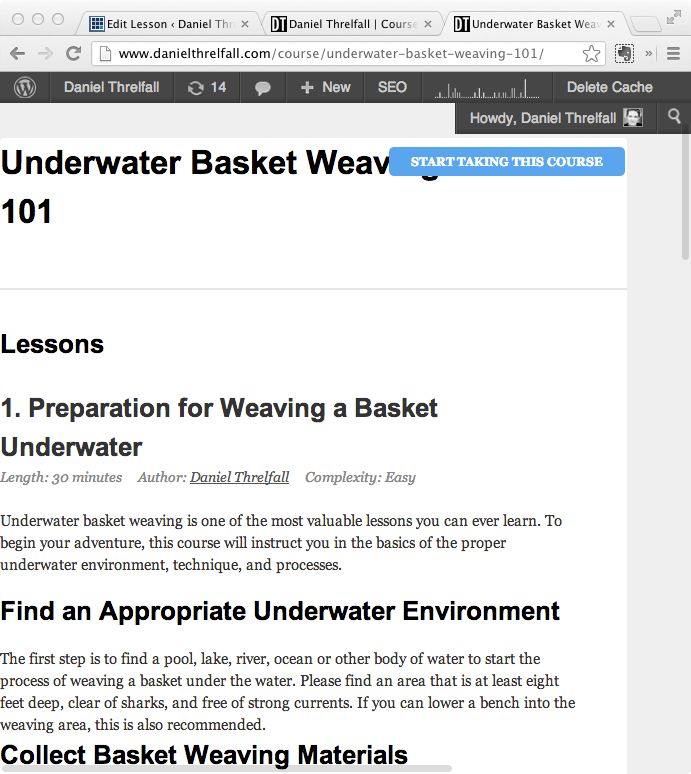
Task: Switch to the Edit Lesson tab
Action: (x=168, y=24)
